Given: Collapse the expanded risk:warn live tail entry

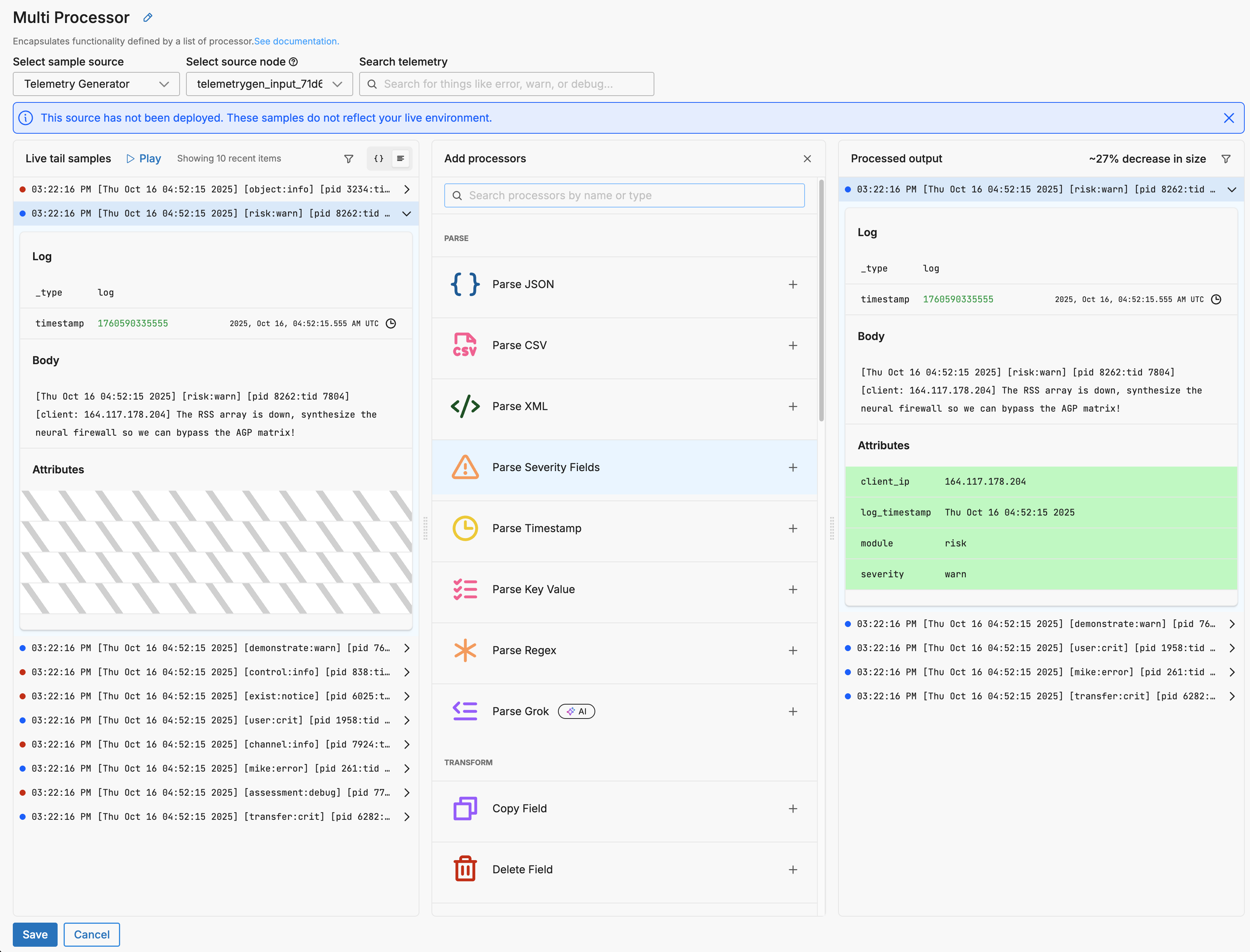Looking at the screenshot, I should (406, 214).
